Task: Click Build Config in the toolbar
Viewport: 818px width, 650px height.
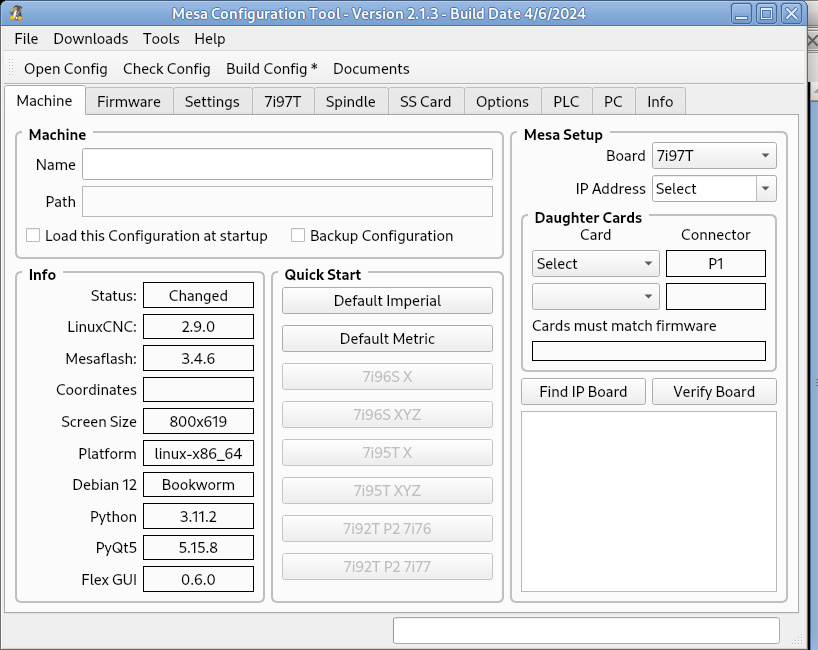Action: 272,69
